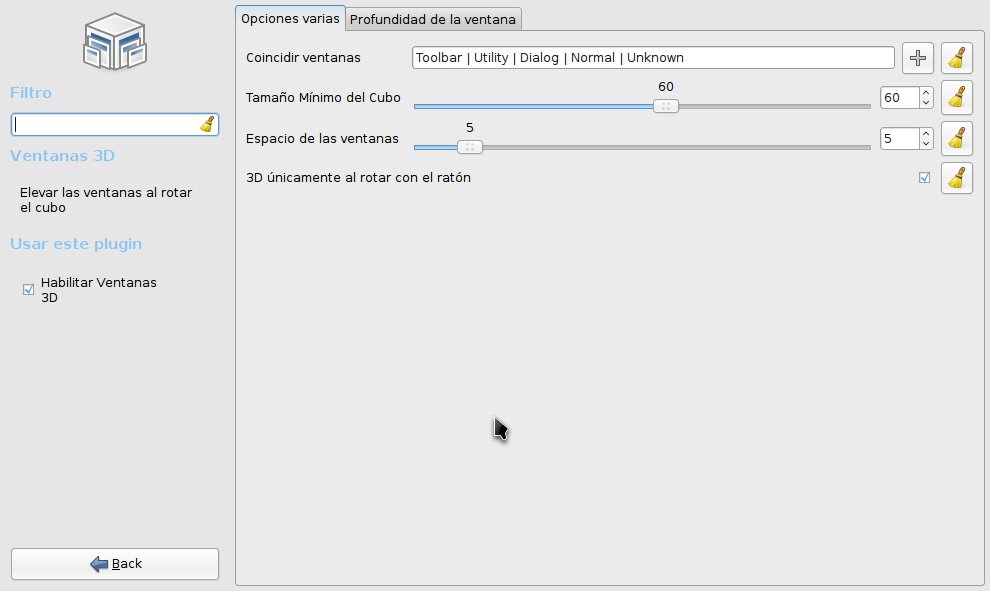This screenshot has height=591, width=990.
Task: Click the 3D Windows plugin cube logo
Action: coord(114,41)
